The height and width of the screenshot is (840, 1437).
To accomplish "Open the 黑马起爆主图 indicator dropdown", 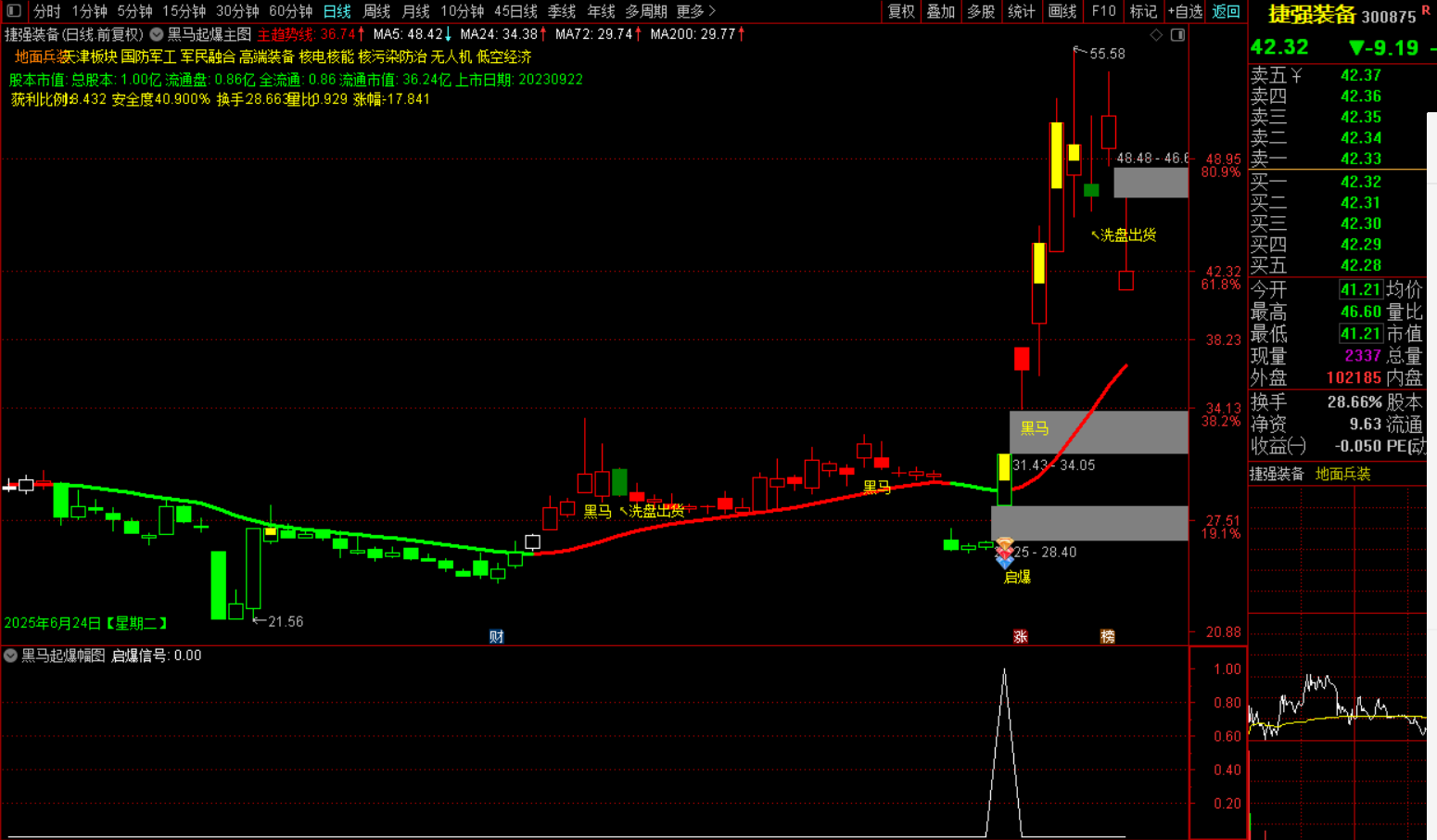I will coord(157,34).
